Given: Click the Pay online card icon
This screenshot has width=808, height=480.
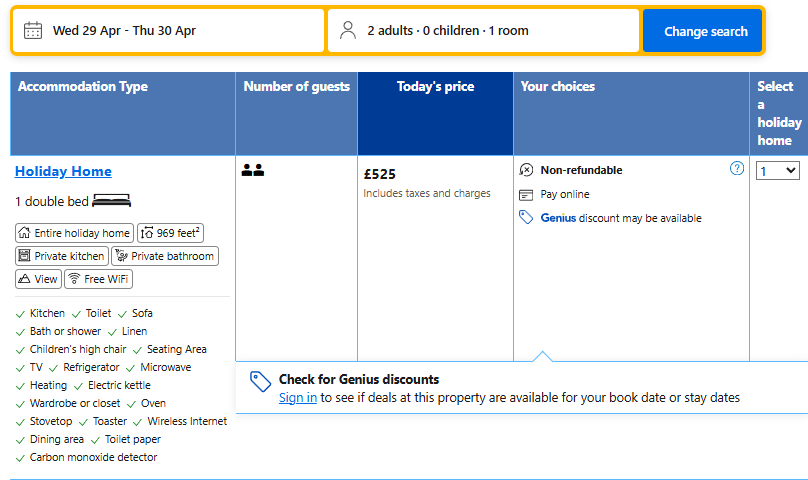Looking at the screenshot, I should click(x=527, y=194).
